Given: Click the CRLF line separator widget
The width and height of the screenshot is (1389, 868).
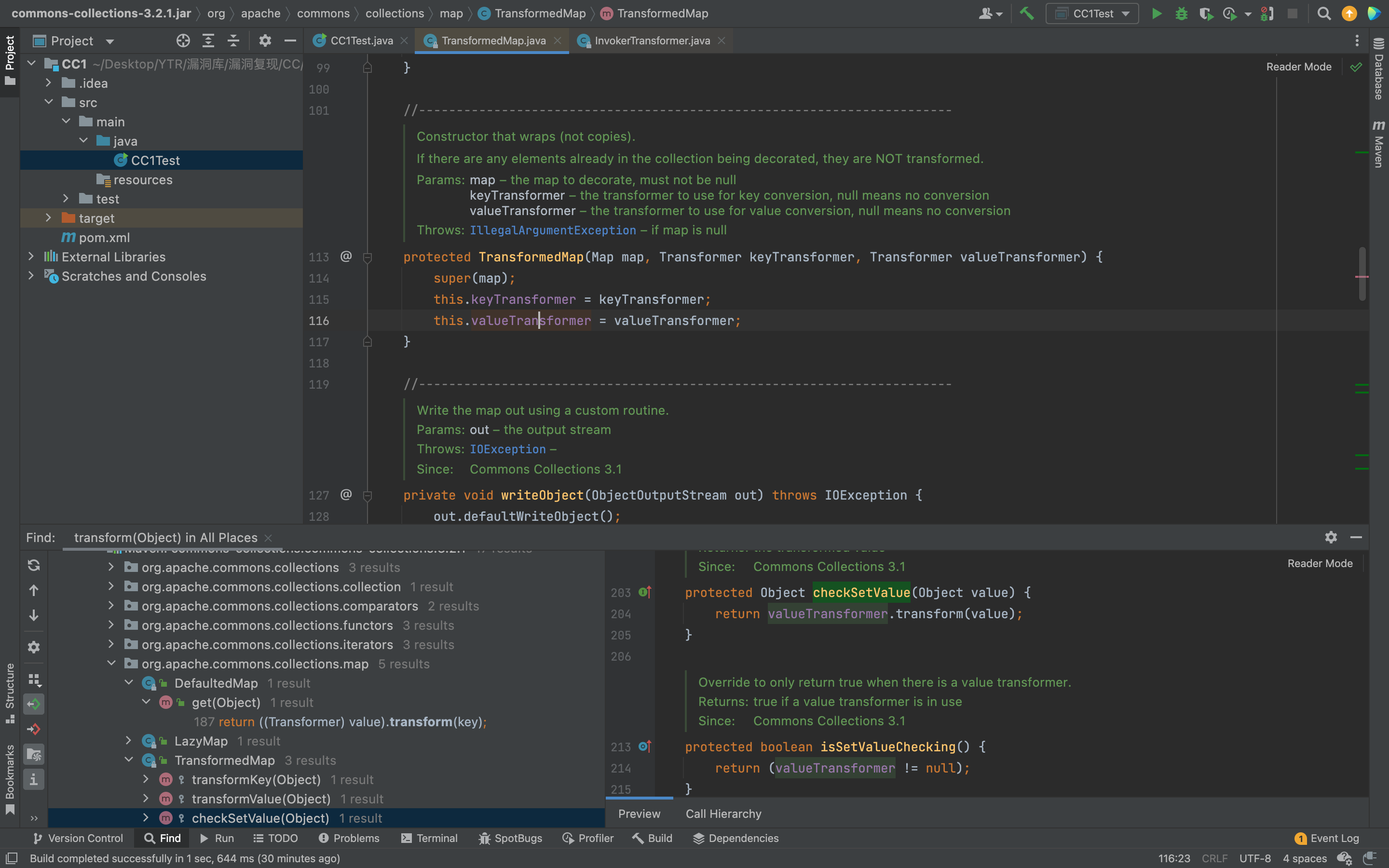Looking at the screenshot, I should (1214, 858).
